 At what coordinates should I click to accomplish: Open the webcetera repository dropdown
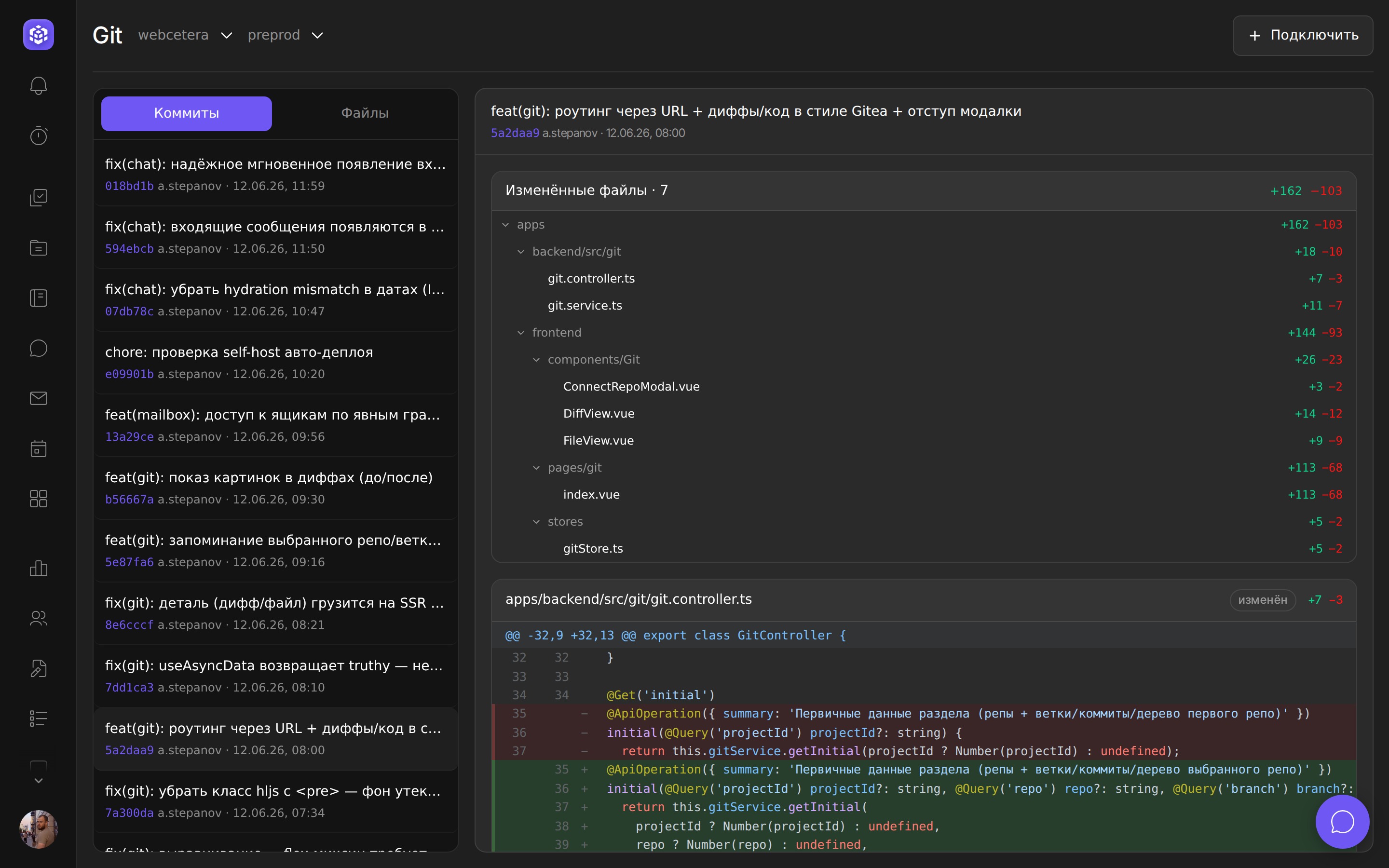pyautogui.click(x=185, y=35)
